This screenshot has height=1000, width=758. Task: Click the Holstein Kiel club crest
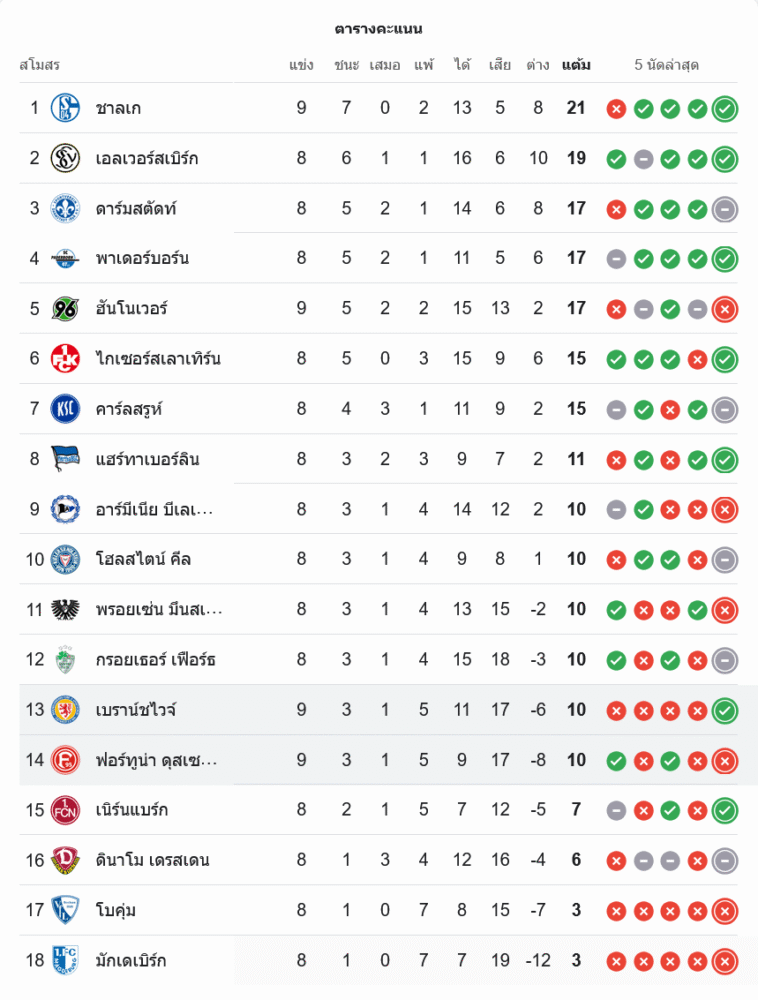tap(65, 559)
